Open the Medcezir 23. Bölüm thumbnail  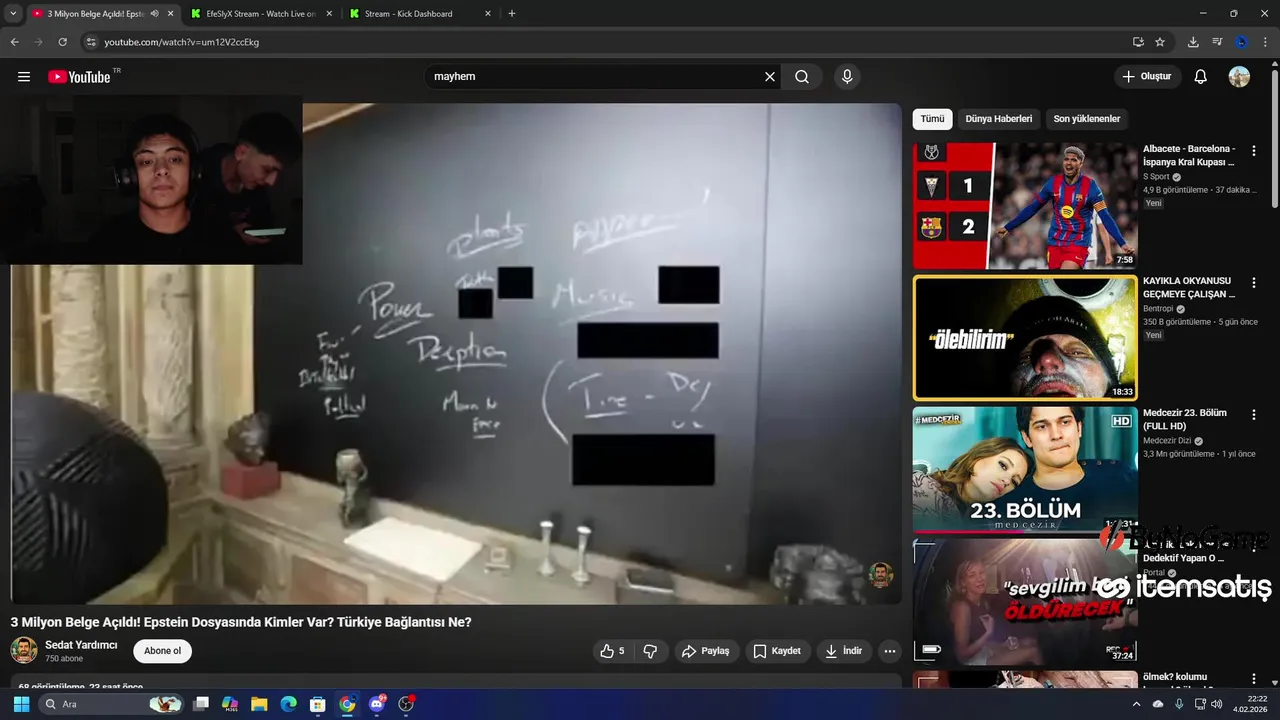pos(1025,469)
